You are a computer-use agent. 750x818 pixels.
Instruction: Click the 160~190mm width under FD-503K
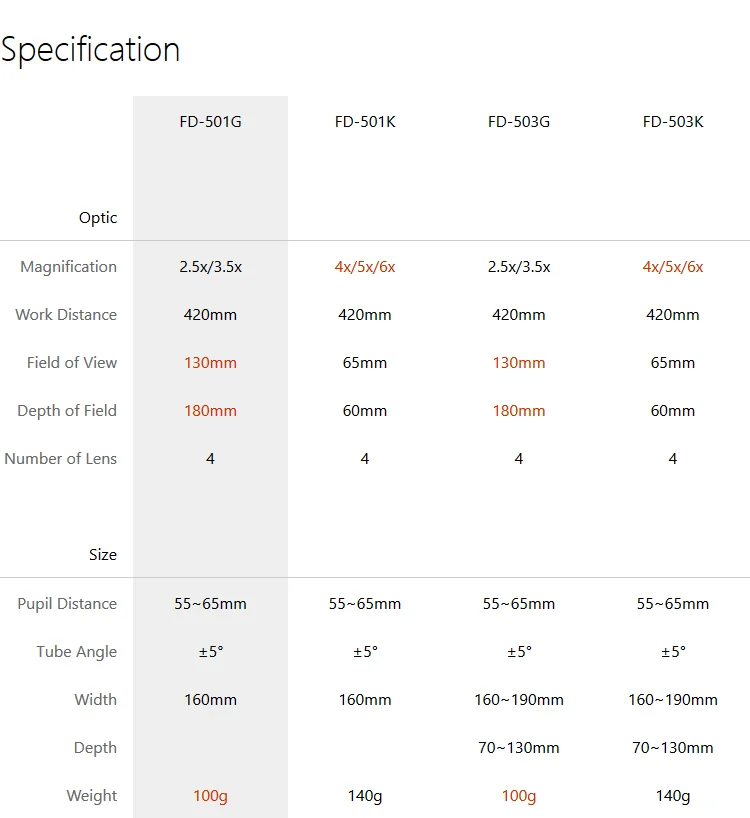(x=673, y=700)
